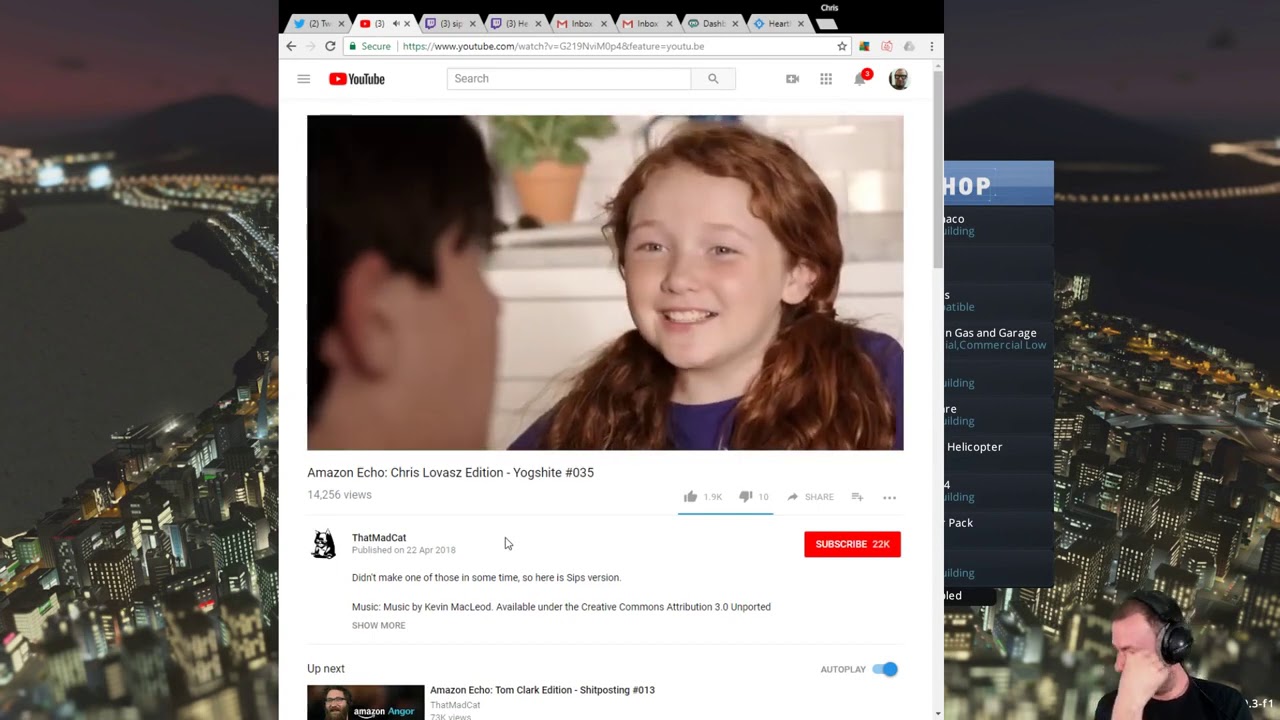Click the browser forward arrow
The width and height of the screenshot is (1280, 720).
pos(310,46)
